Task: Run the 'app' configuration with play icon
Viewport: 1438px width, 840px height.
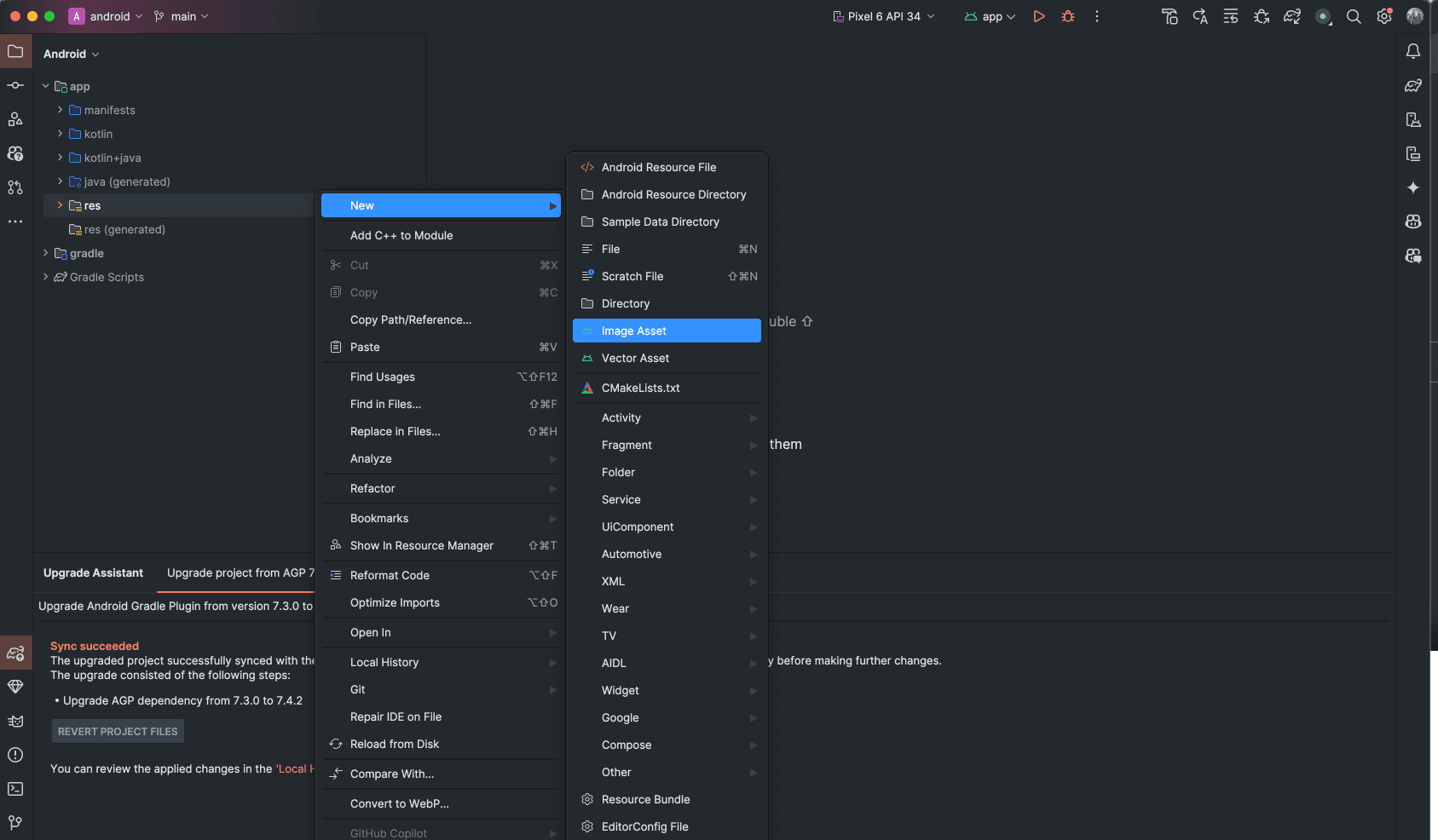Action: (1039, 16)
